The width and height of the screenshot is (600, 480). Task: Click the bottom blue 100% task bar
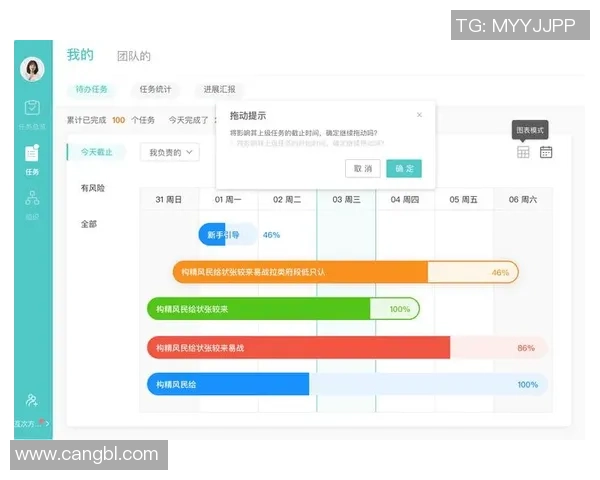(x=347, y=384)
